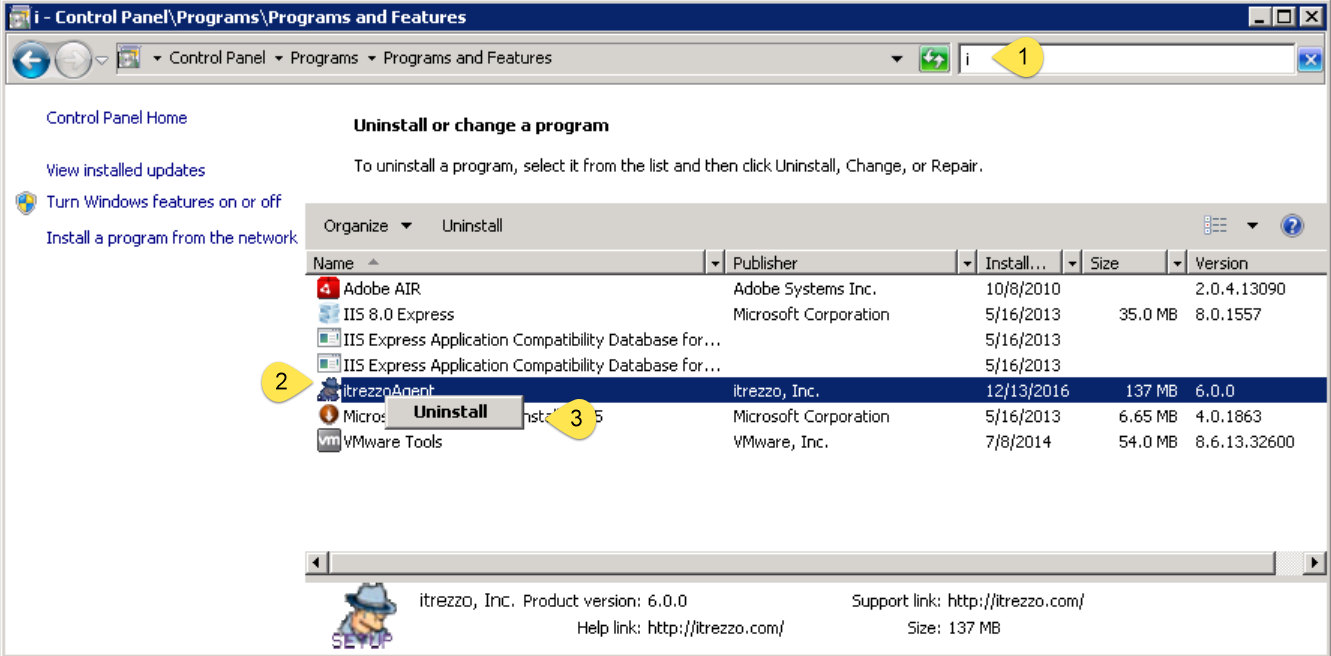Sort by Name column header
Screen dimensions: 1331x656
coord(506,263)
